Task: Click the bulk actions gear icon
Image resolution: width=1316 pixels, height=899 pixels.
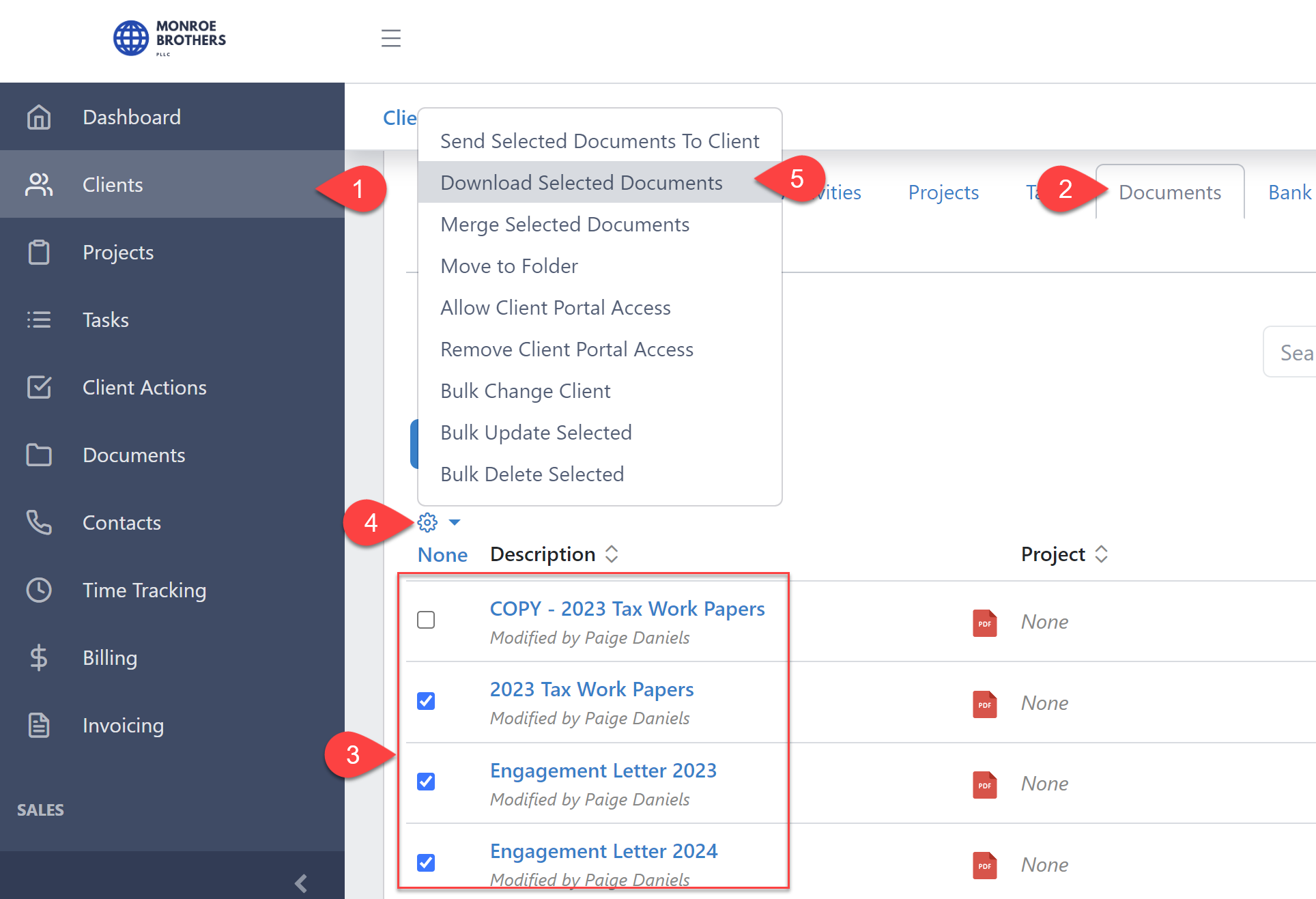Action: (x=427, y=522)
